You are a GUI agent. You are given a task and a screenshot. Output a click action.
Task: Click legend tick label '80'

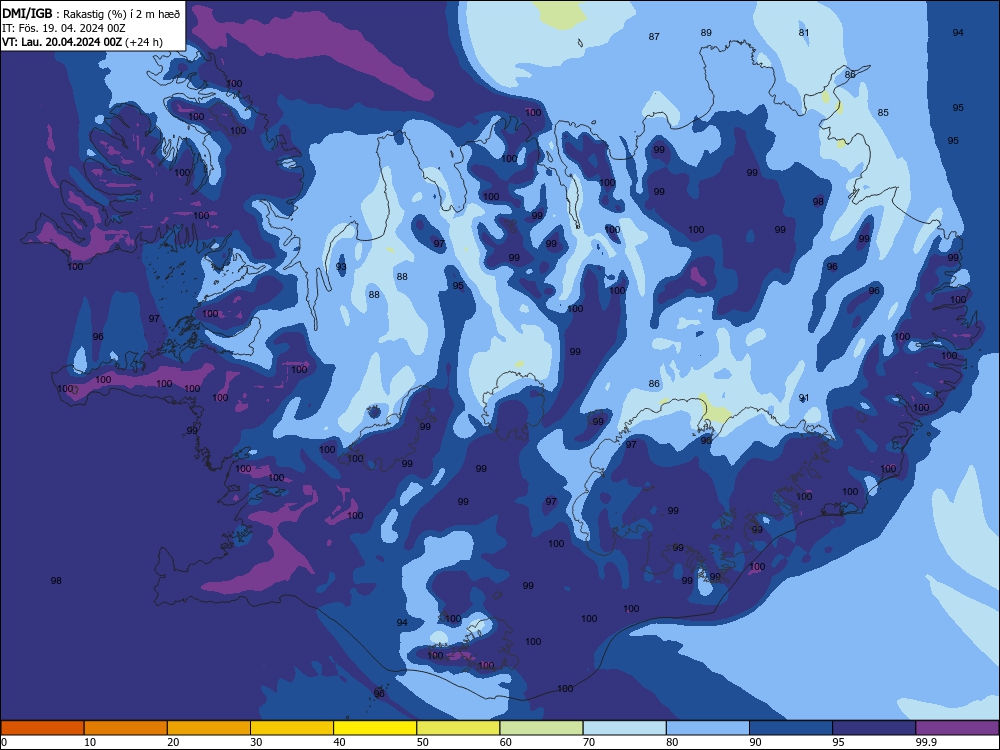[672, 742]
